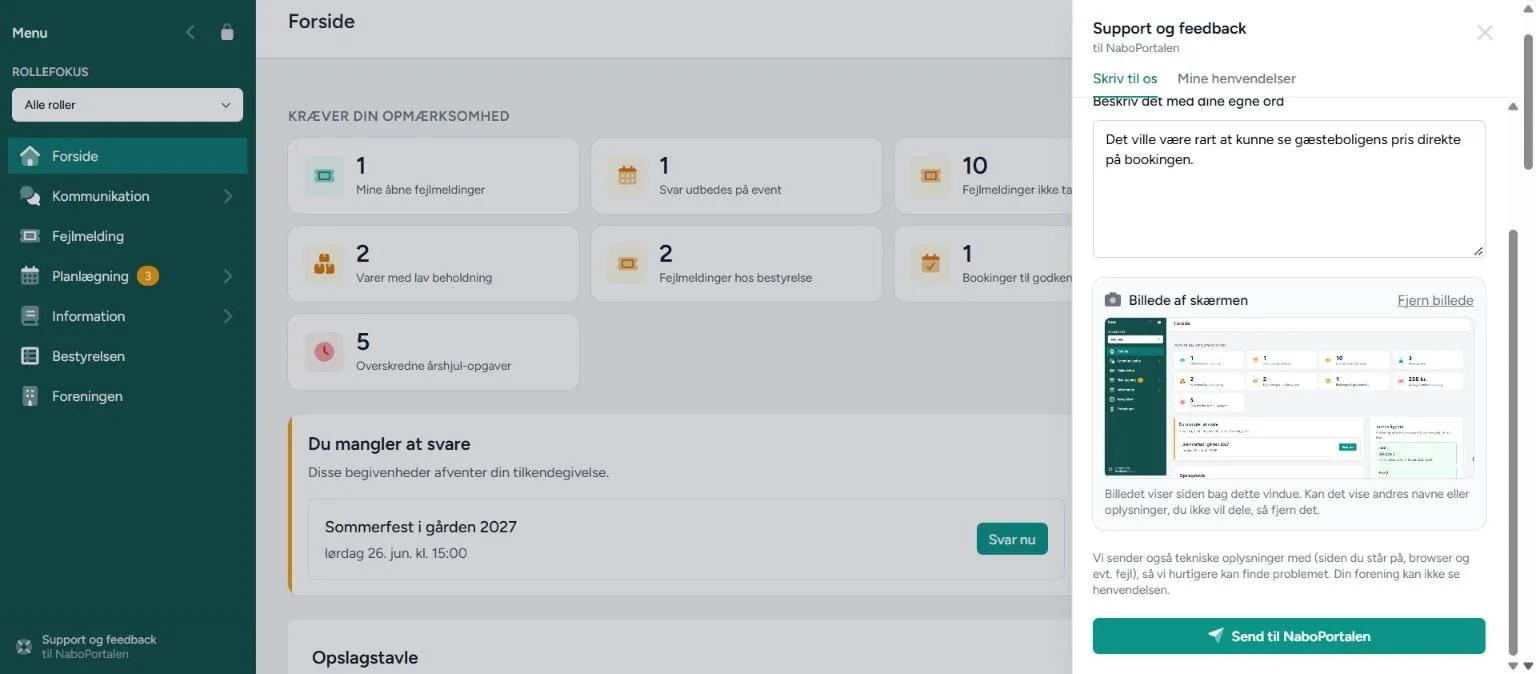Image resolution: width=1536 pixels, height=674 pixels.
Task: Open the Varer med lav beholdning boxes icon
Action: coord(324,264)
